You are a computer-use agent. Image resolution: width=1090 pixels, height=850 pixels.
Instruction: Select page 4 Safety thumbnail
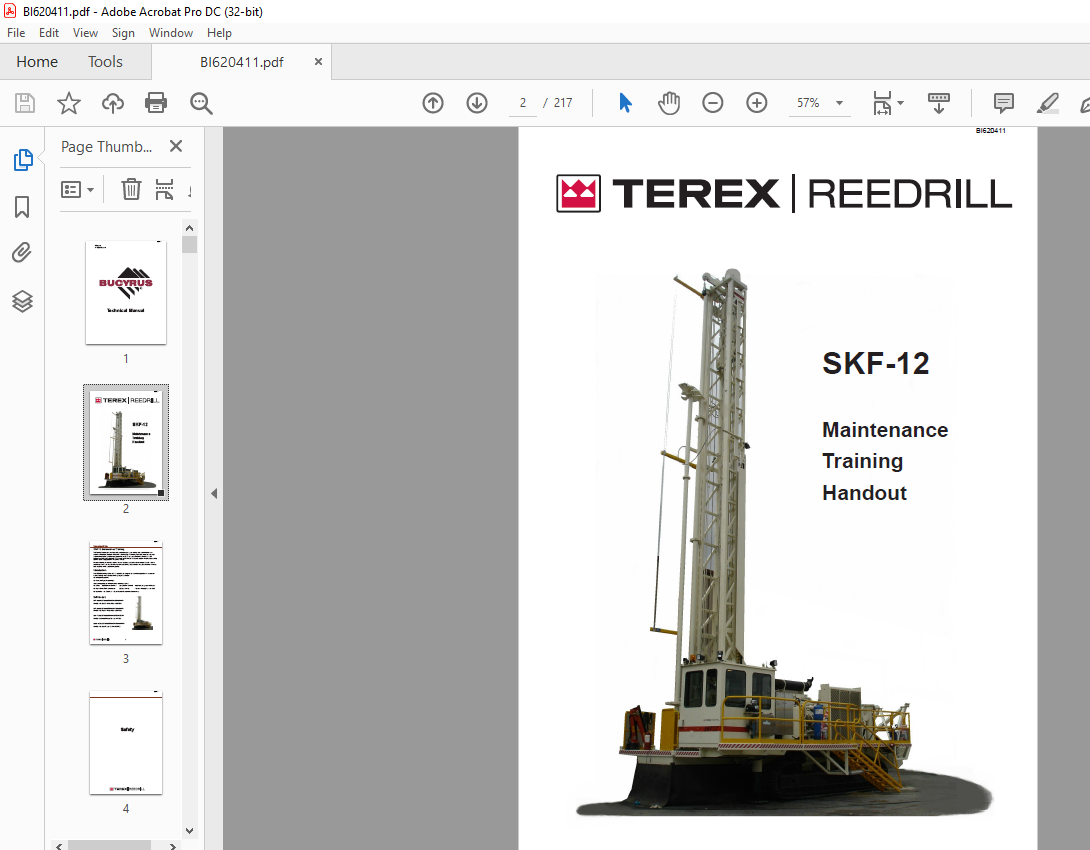[x=126, y=743]
